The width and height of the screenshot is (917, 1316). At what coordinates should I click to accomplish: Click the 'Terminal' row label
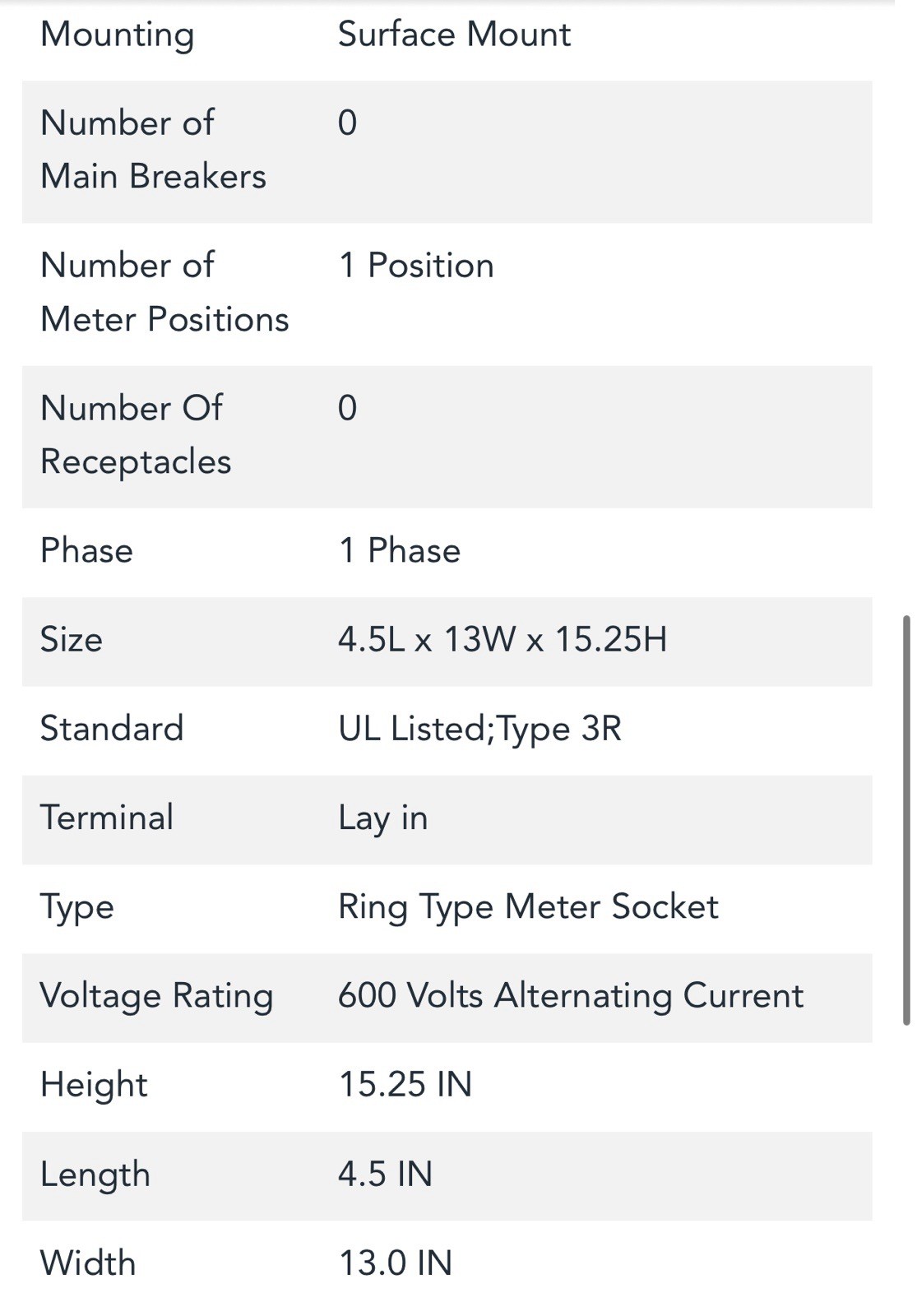pyautogui.click(x=107, y=818)
